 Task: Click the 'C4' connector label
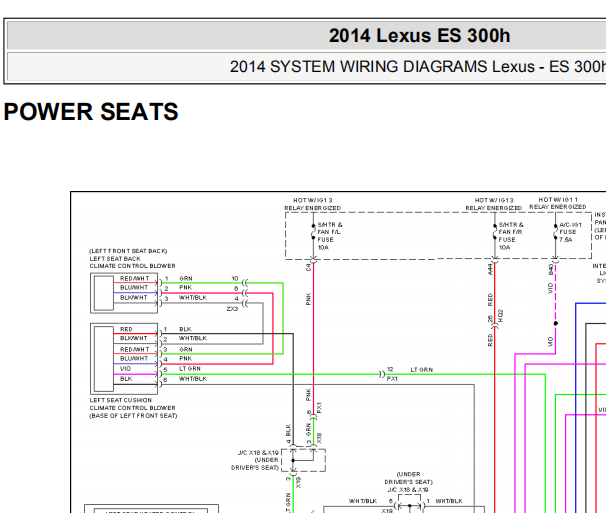pyautogui.click(x=308, y=267)
